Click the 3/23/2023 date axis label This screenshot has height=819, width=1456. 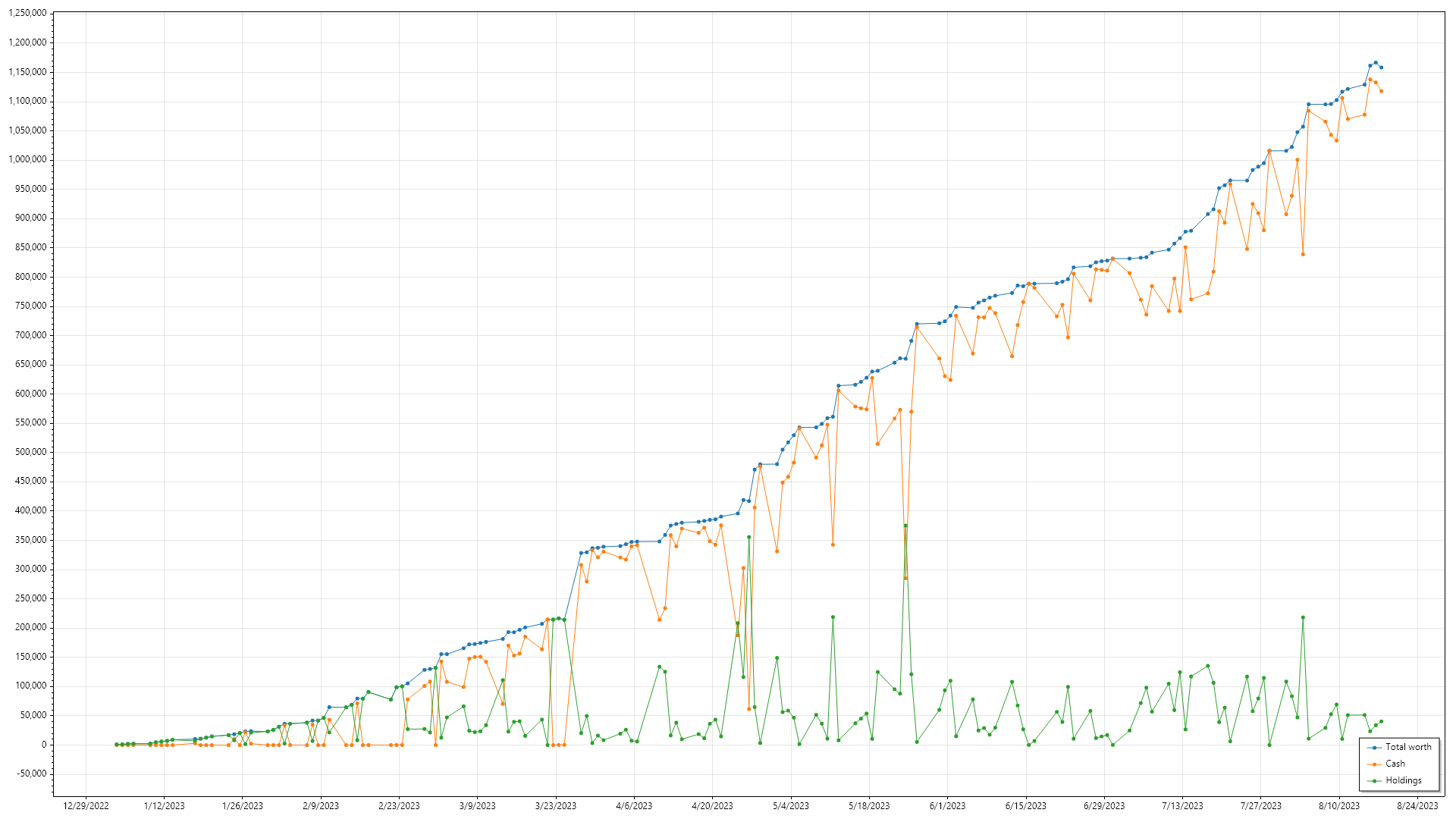pyautogui.click(x=556, y=806)
